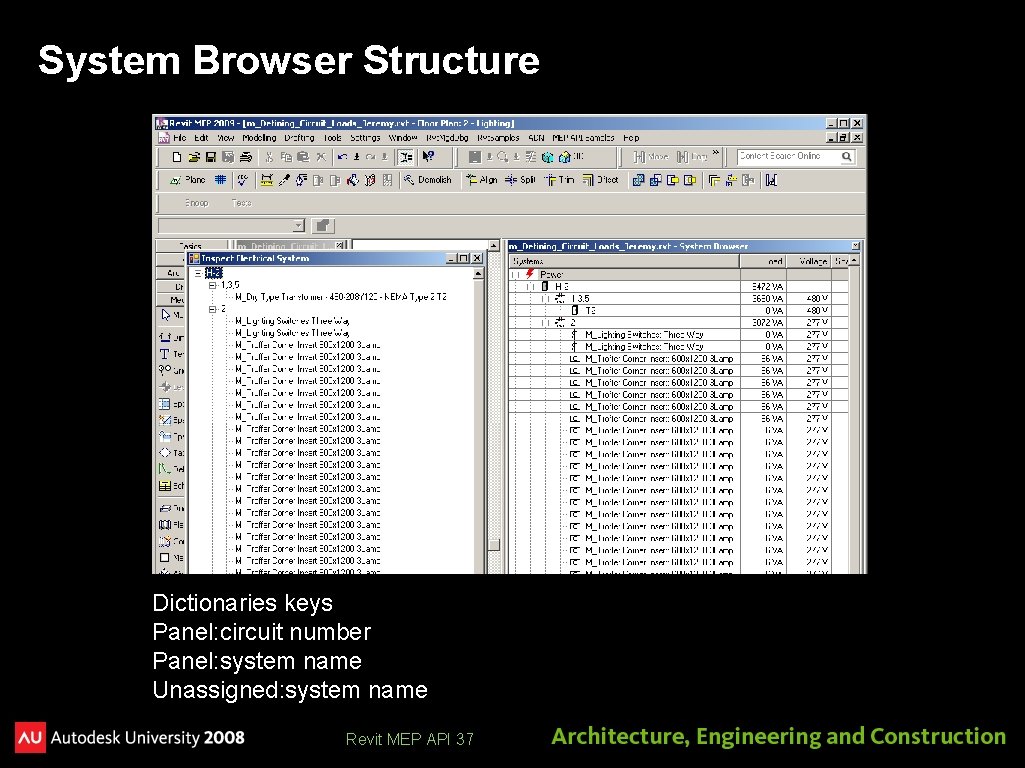
Task: Collapse circuit 2 in System Browser
Action: pyautogui.click(x=545, y=322)
